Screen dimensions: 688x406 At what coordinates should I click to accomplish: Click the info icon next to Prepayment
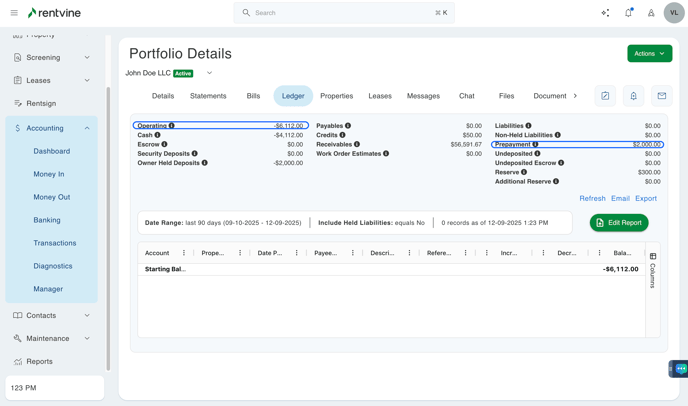[535, 144]
